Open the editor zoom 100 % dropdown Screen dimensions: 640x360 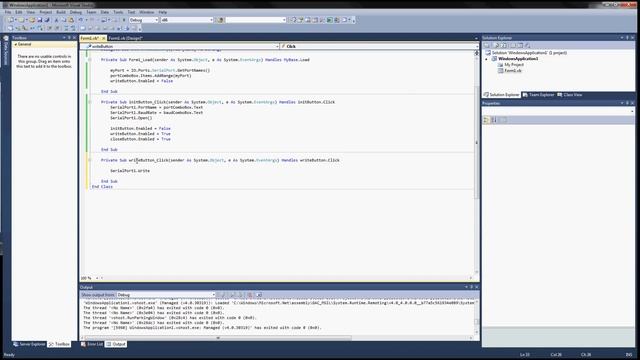[90, 278]
